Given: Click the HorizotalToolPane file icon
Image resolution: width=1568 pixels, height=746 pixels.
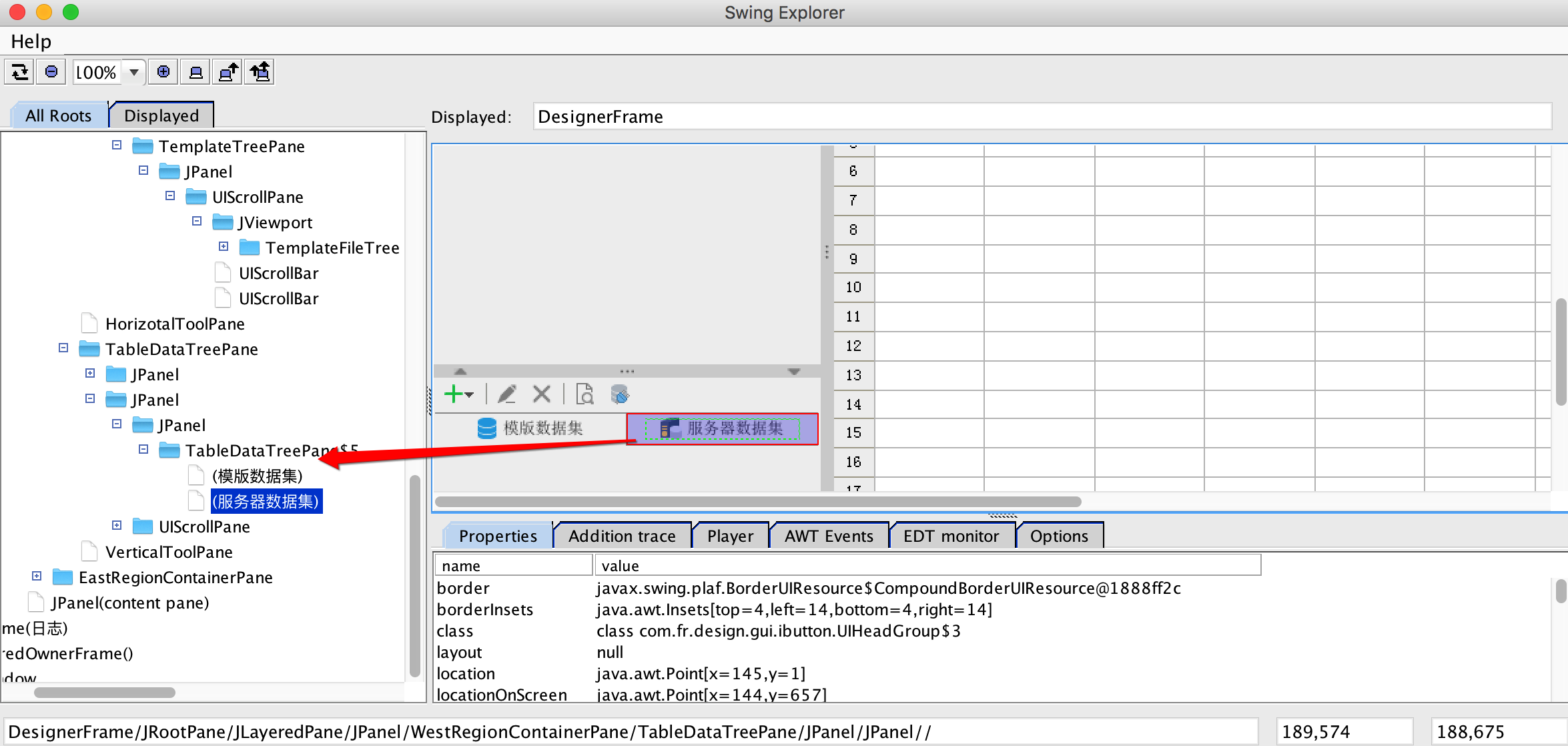Looking at the screenshot, I should click(x=89, y=324).
